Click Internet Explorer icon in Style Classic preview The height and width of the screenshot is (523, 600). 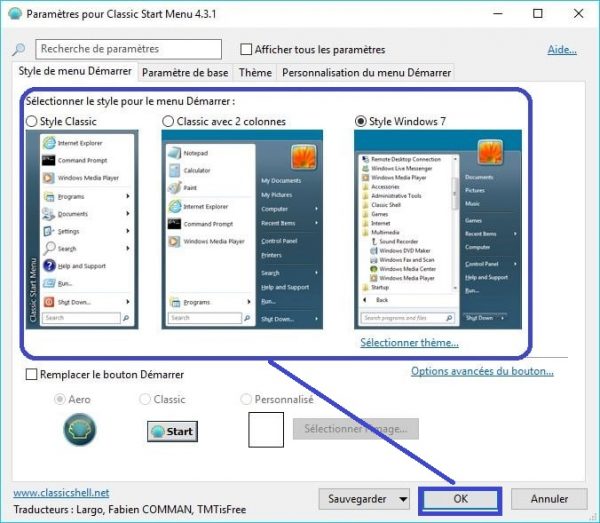pyautogui.click(x=49, y=143)
